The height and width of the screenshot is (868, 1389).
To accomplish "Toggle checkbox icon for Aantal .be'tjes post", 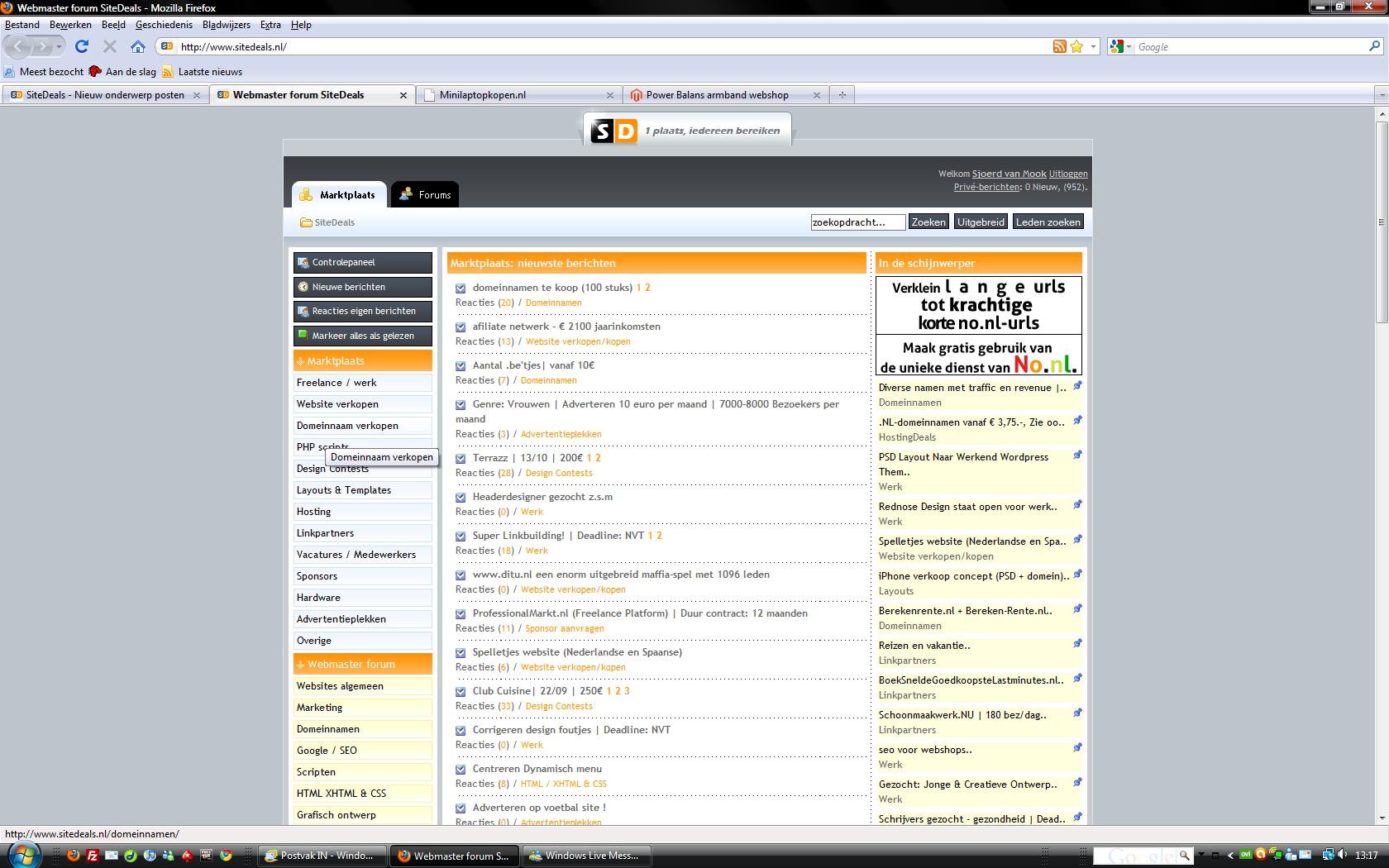I will coord(461,366).
